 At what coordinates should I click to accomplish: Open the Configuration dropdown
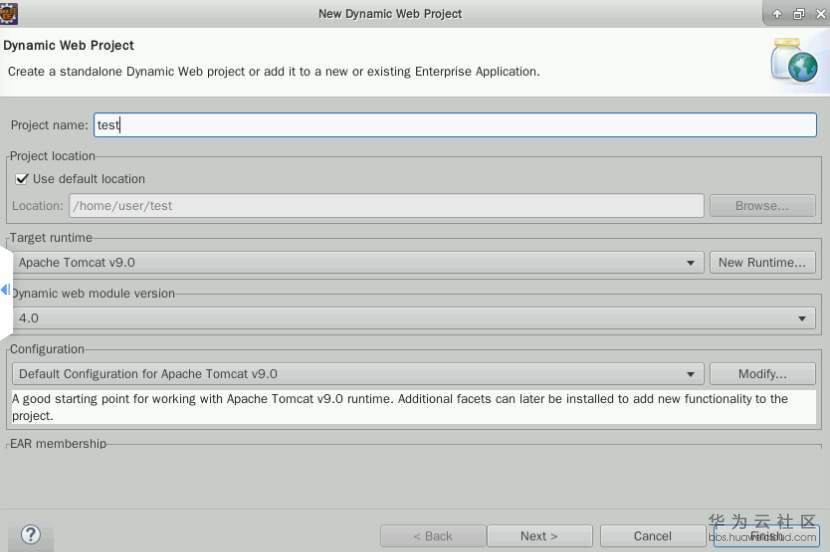coord(358,374)
